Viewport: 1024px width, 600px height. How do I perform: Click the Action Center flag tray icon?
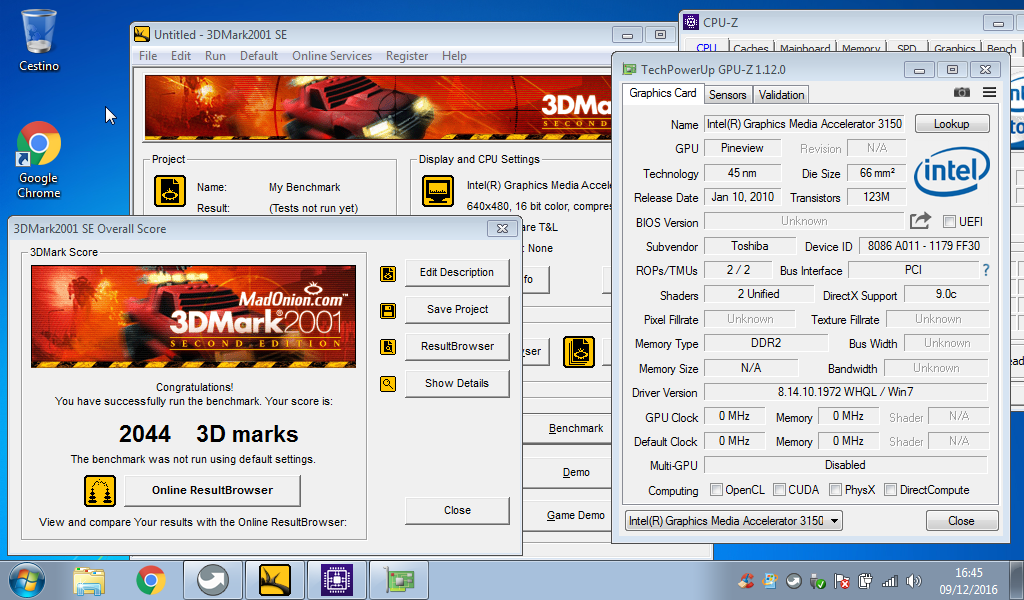[841, 580]
